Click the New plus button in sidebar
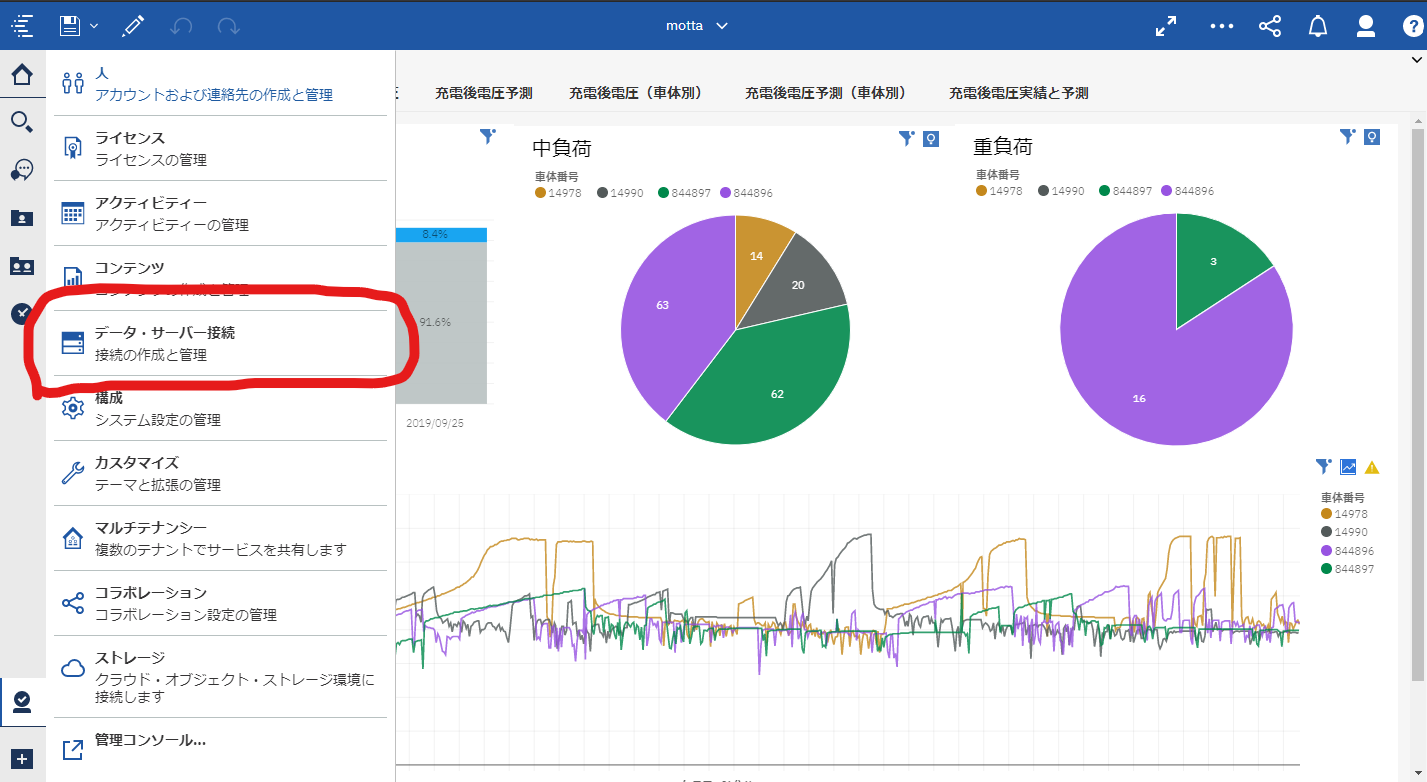The image size is (1427, 782). pos(22,759)
